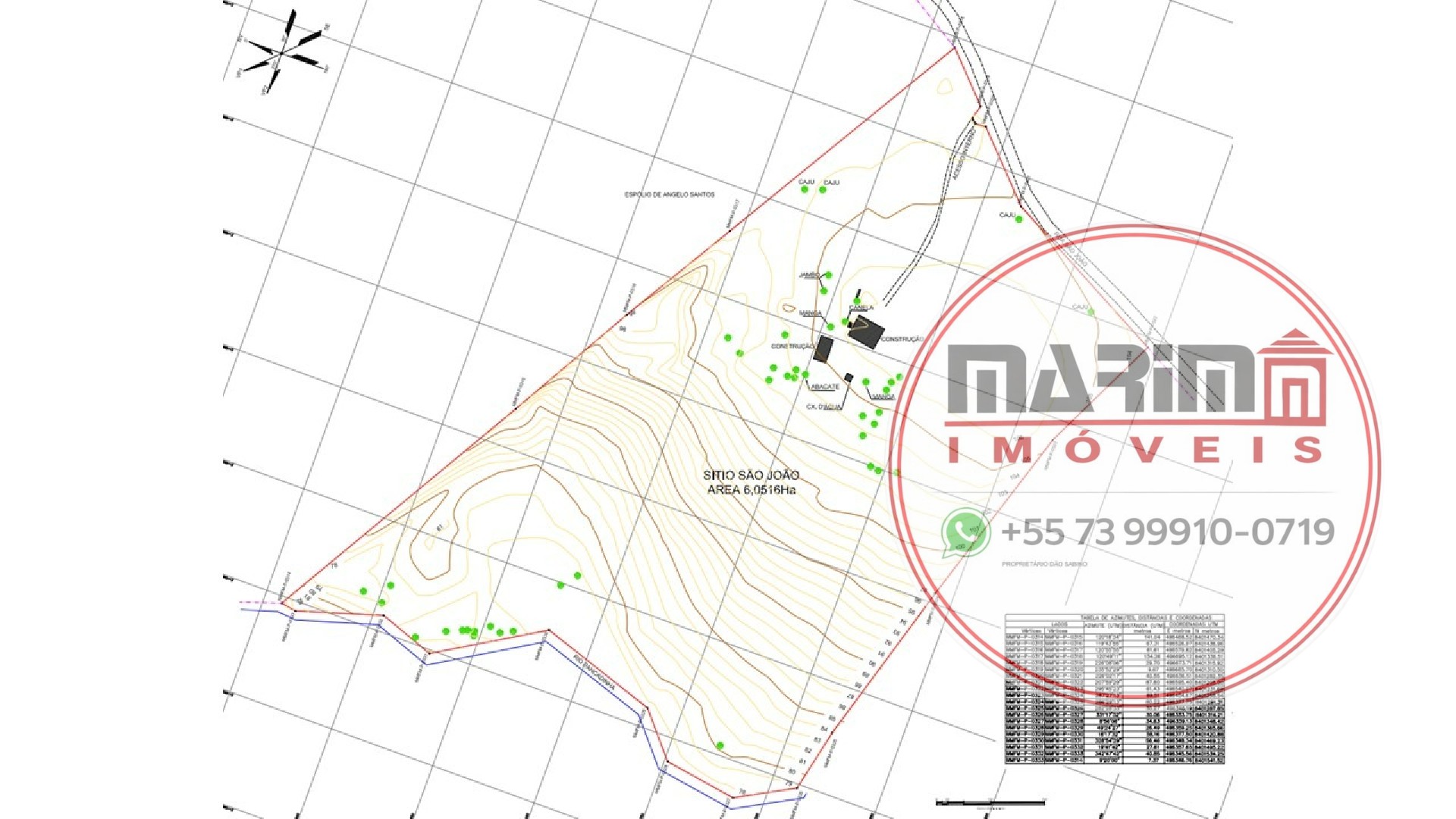Click the 'CX. D'AGUA' water tank label
This screenshot has height=819, width=1456.
coord(824,406)
